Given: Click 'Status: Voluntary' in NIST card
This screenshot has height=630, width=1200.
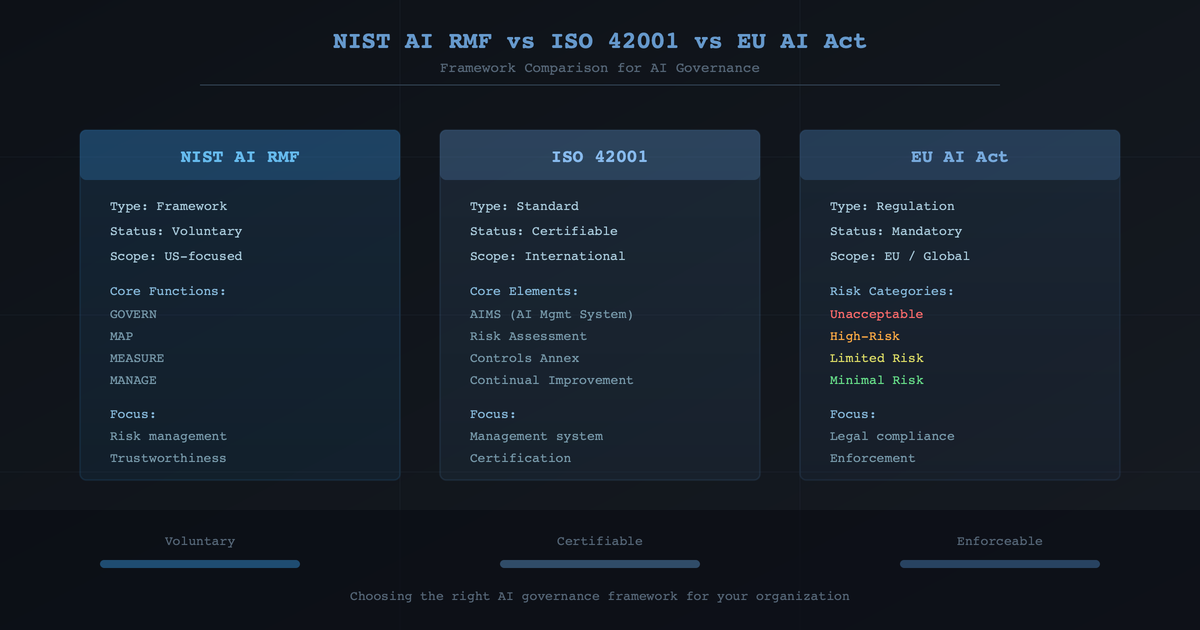Looking at the screenshot, I should point(176,231).
